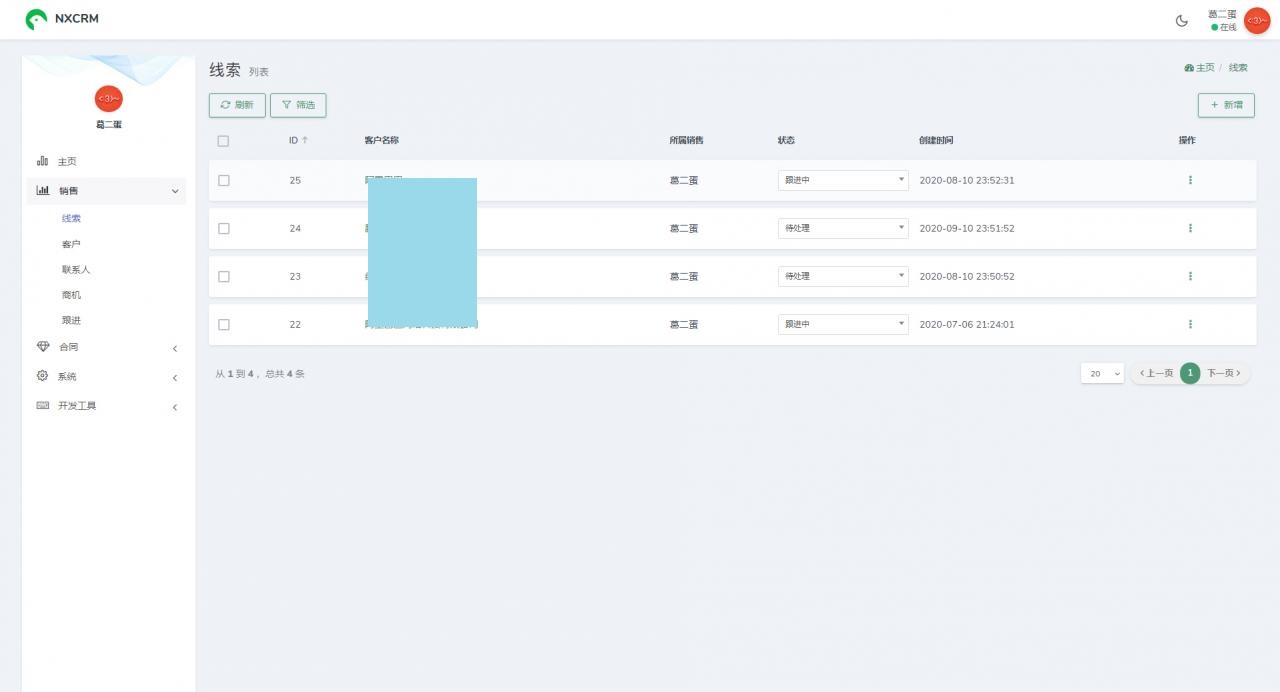Select all rows with header checkbox
Viewport: 1280px width, 692px height.
(223, 141)
